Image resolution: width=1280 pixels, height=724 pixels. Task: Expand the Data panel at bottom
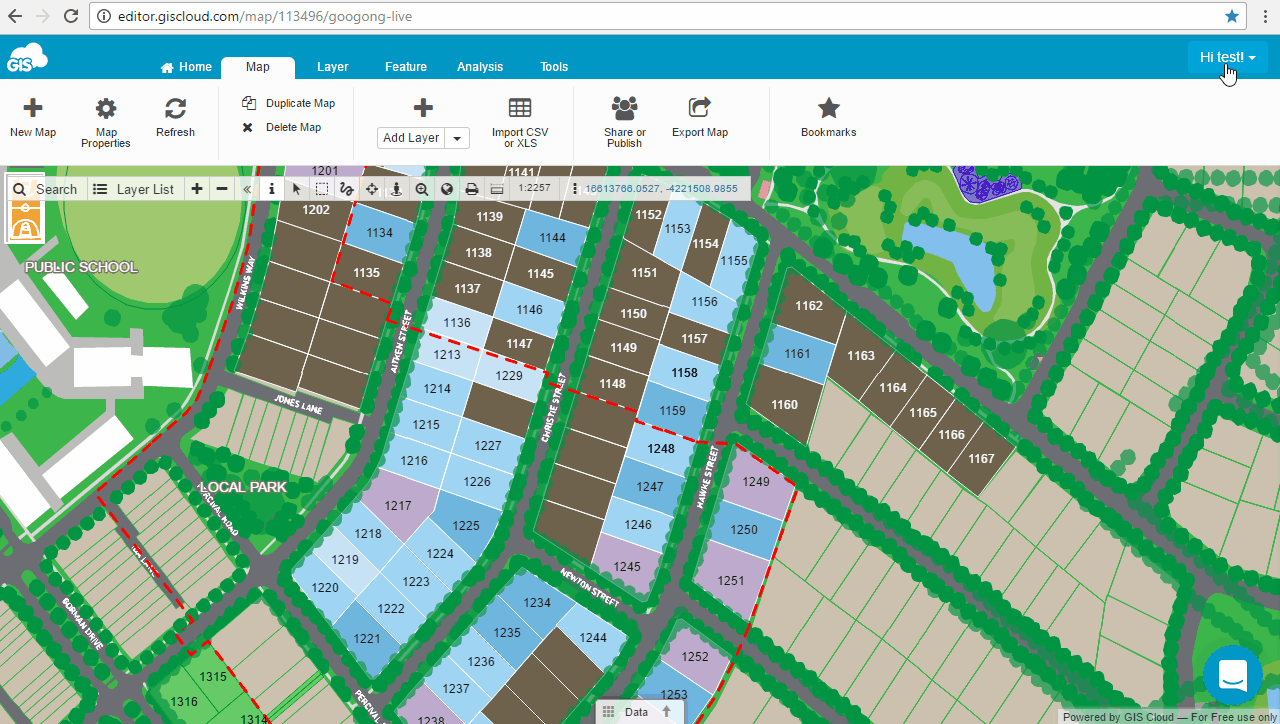pyautogui.click(x=640, y=712)
